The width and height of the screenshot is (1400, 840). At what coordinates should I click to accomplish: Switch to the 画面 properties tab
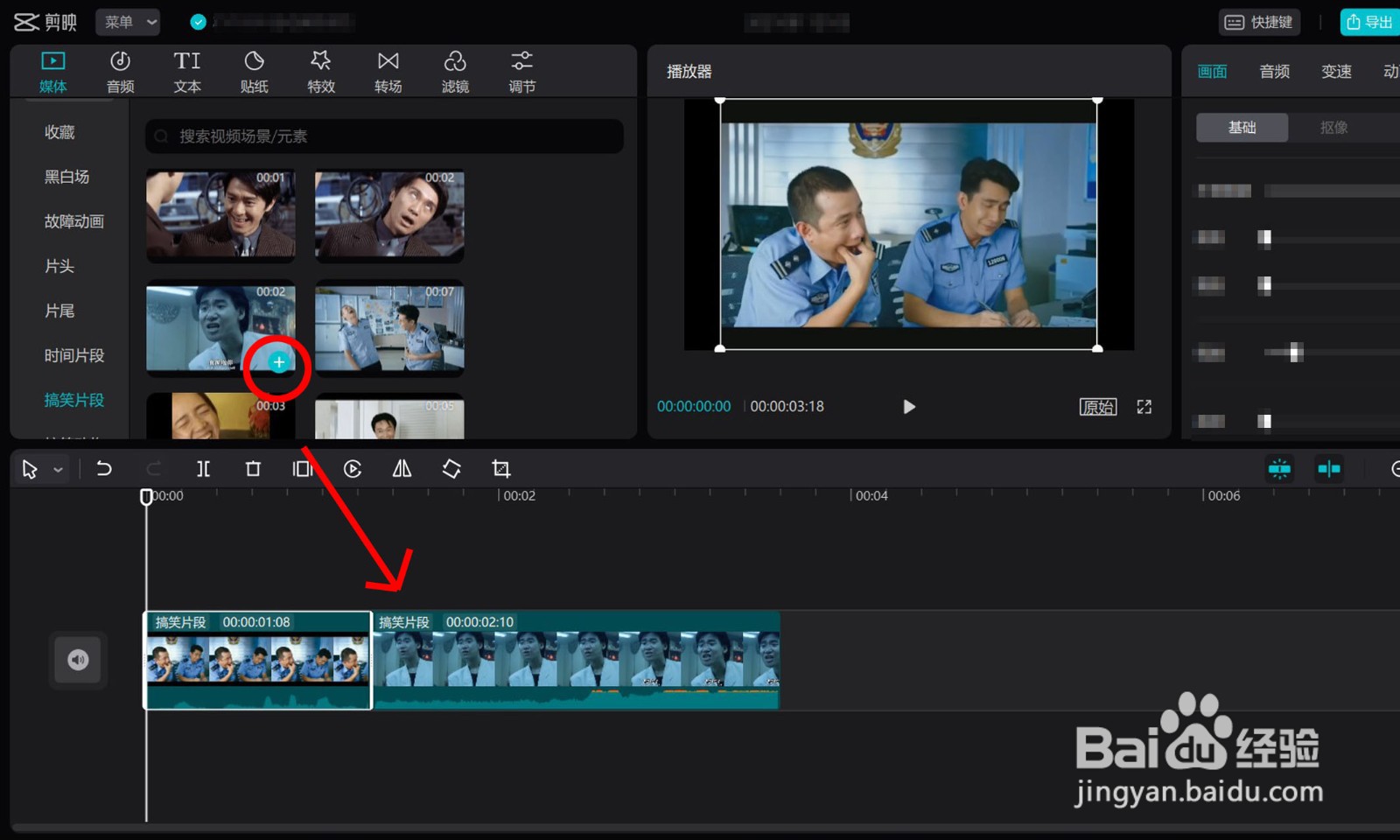click(1213, 72)
